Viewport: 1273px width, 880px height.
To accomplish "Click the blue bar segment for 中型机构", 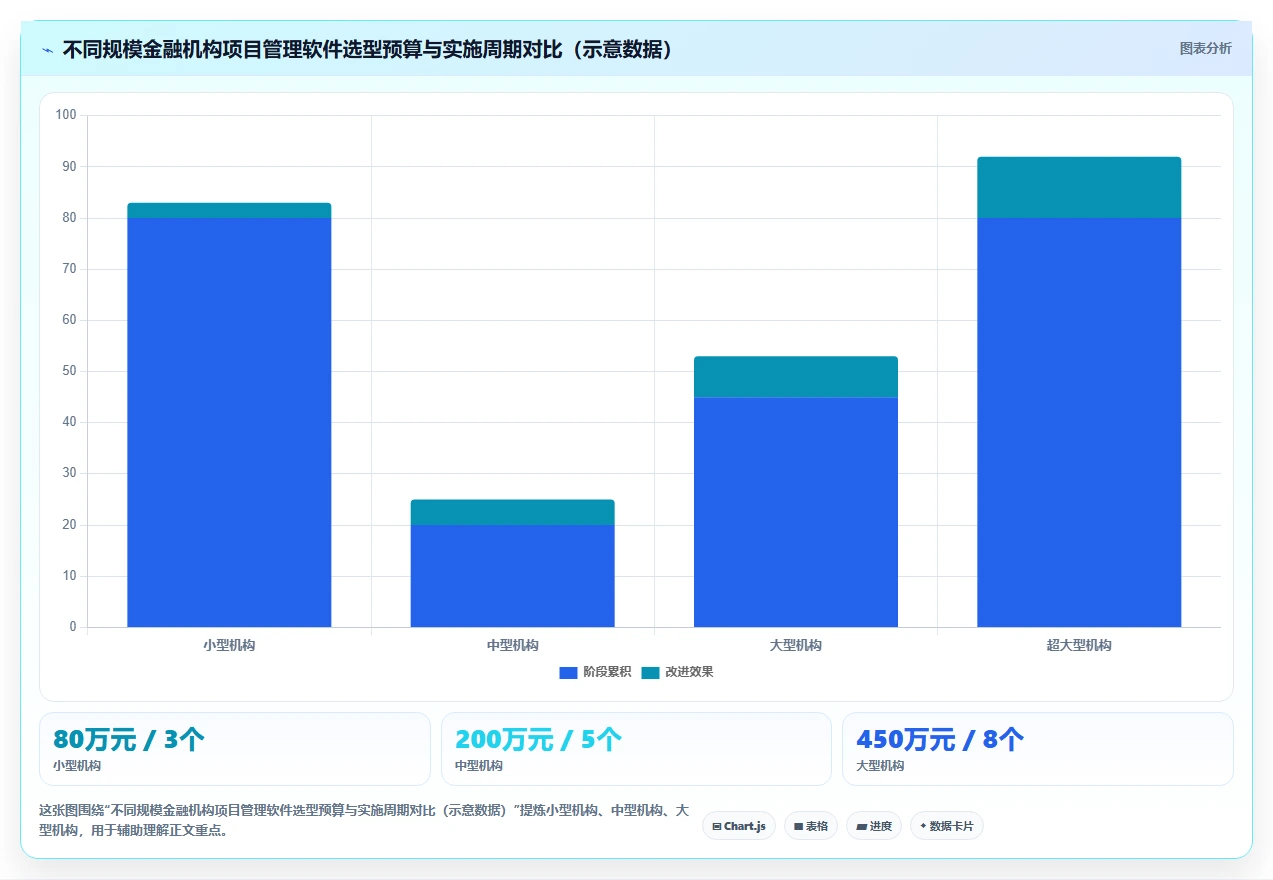I will [x=513, y=576].
